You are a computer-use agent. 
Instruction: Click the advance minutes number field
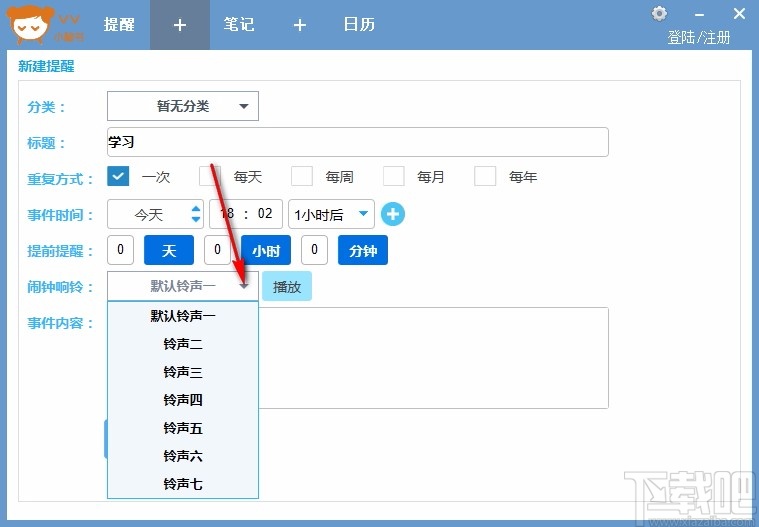[x=314, y=250]
